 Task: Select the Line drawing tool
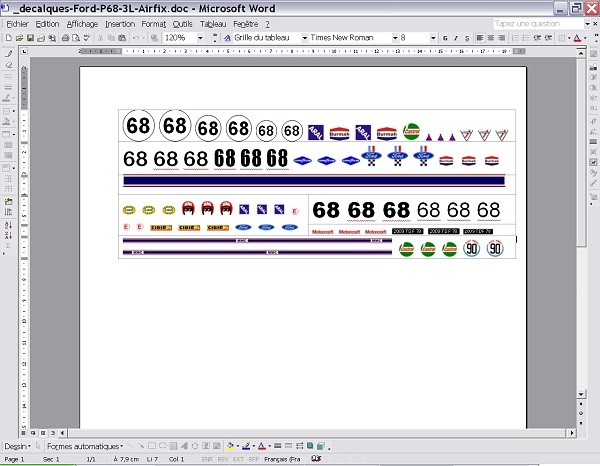(x=130, y=446)
